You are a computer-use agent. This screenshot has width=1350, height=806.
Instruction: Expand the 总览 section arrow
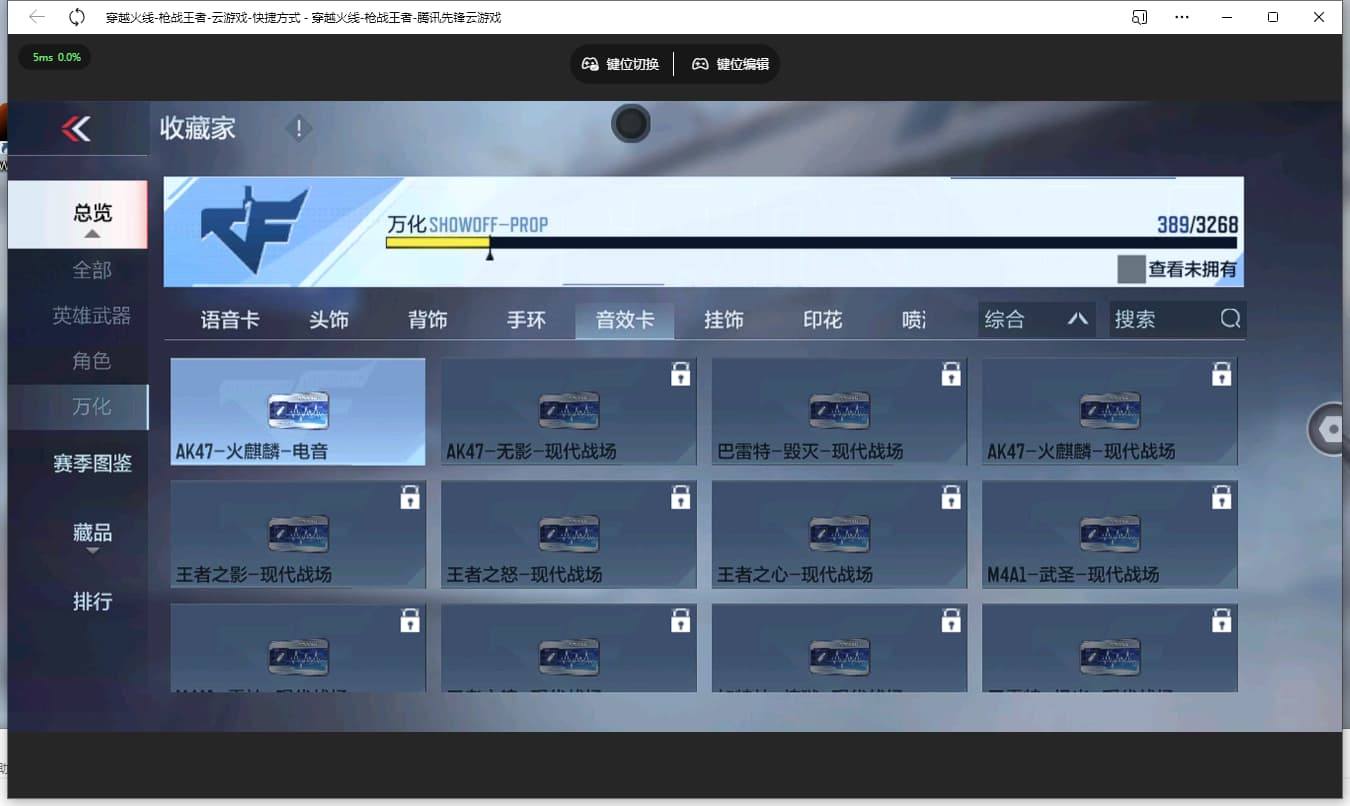[x=91, y=233]
